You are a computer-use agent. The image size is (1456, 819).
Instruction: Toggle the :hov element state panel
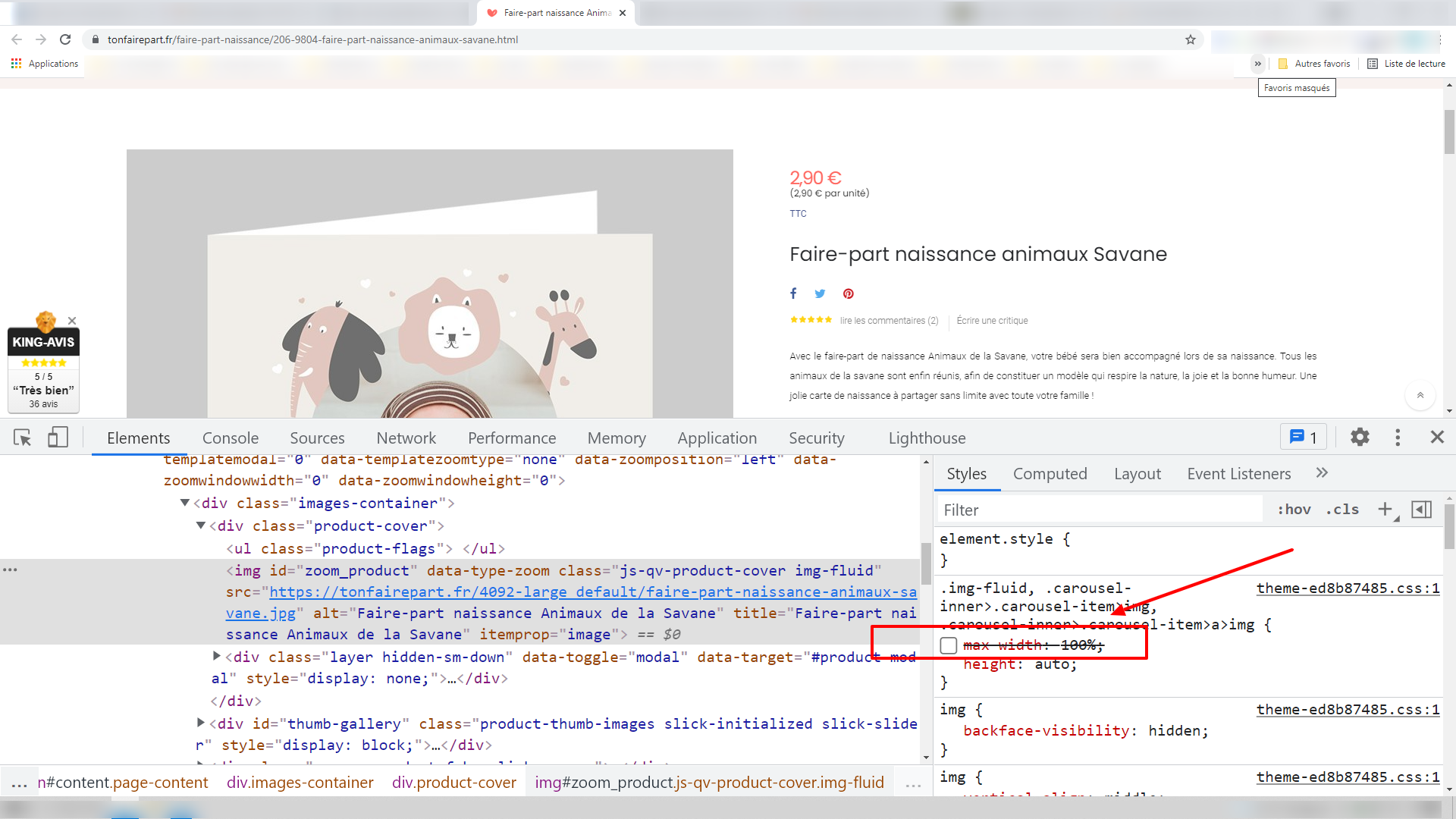1294,510
